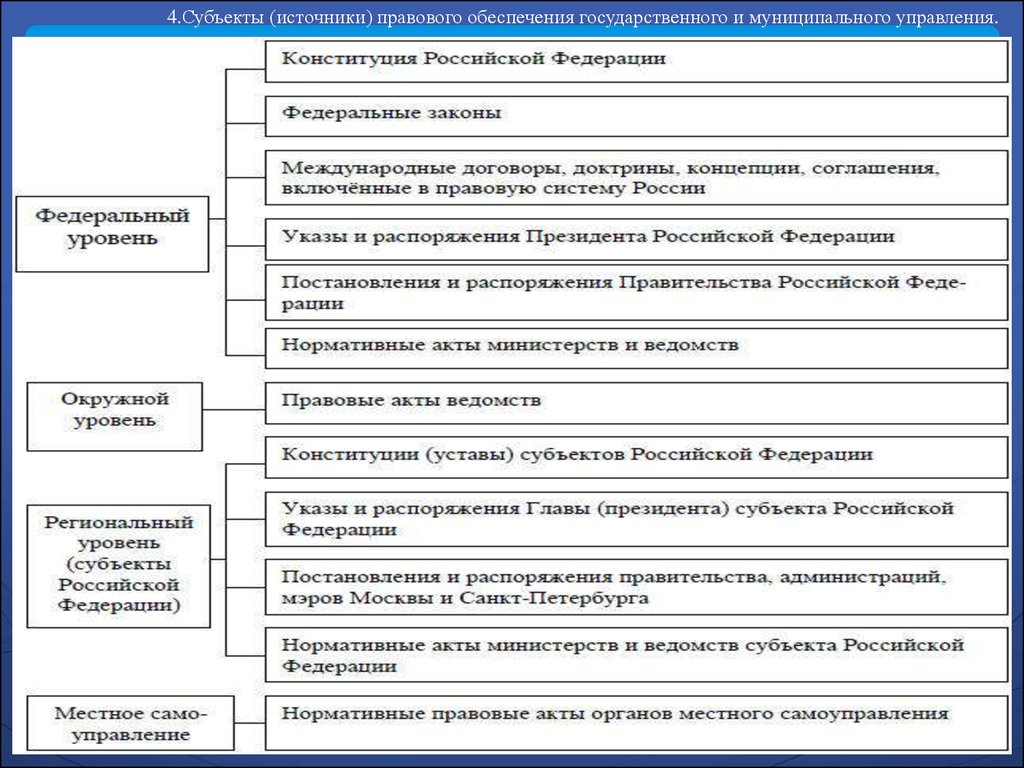This screenshot has width=1024, height=768.
Task: Click Указы и распоряжения Главы субъекта box
Action: [636, 518]
